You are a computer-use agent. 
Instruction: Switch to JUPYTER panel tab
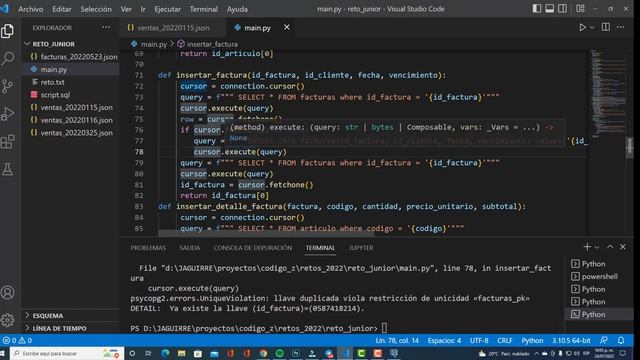coord(361,248)
